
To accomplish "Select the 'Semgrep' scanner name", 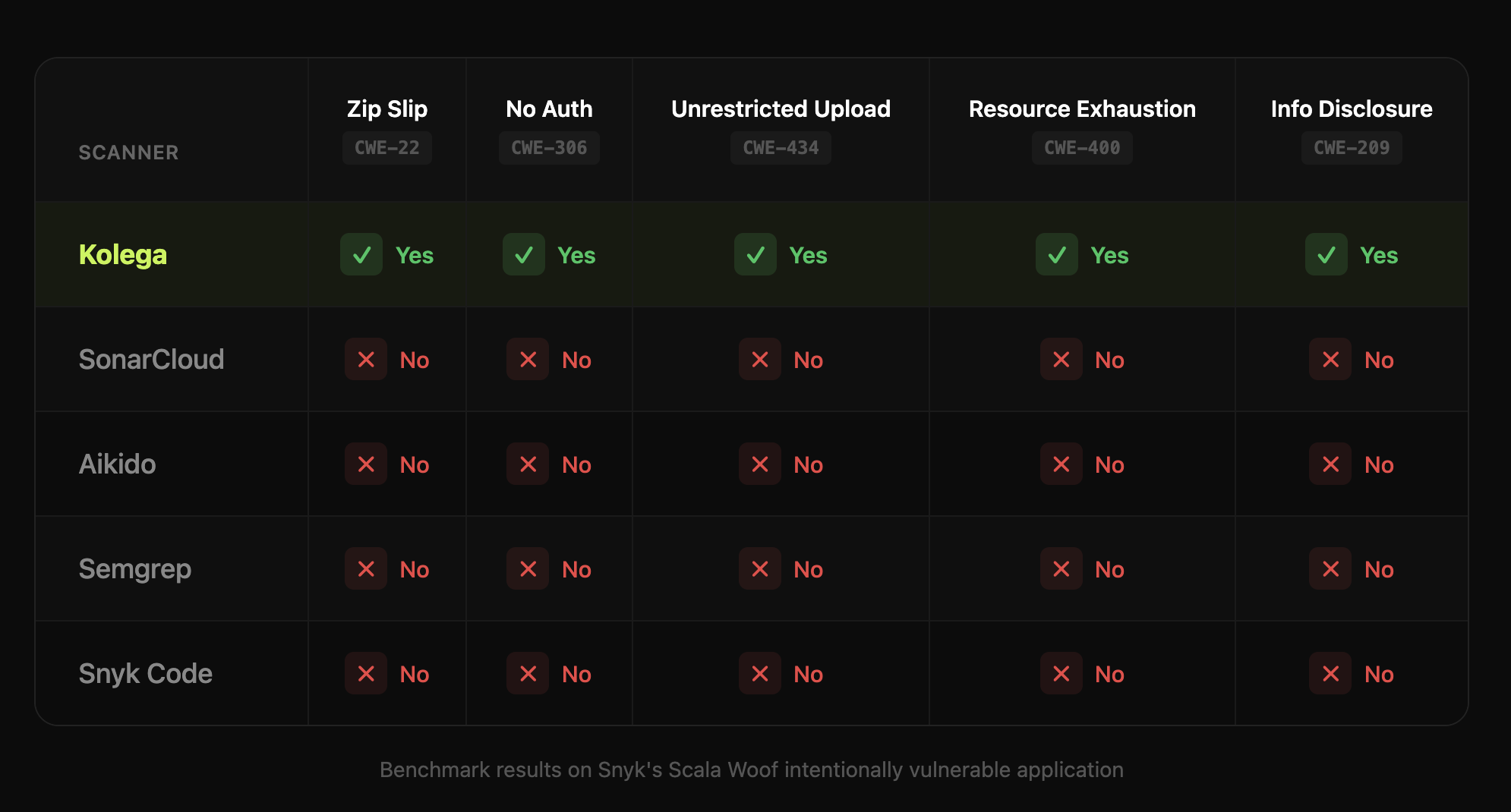I will click(x=135, y=569).
